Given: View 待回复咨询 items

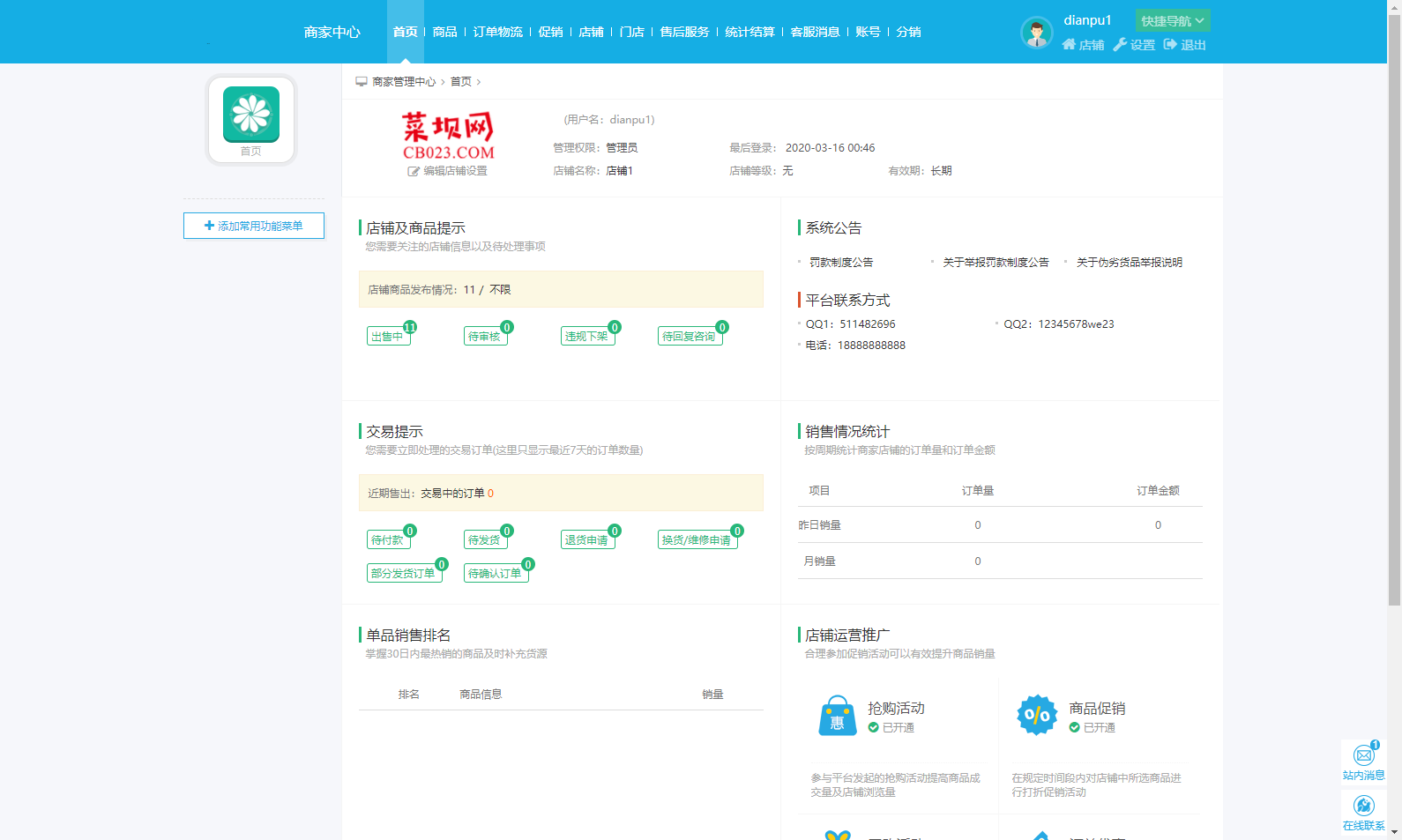Looking at the screenshot, I should 690,336.
